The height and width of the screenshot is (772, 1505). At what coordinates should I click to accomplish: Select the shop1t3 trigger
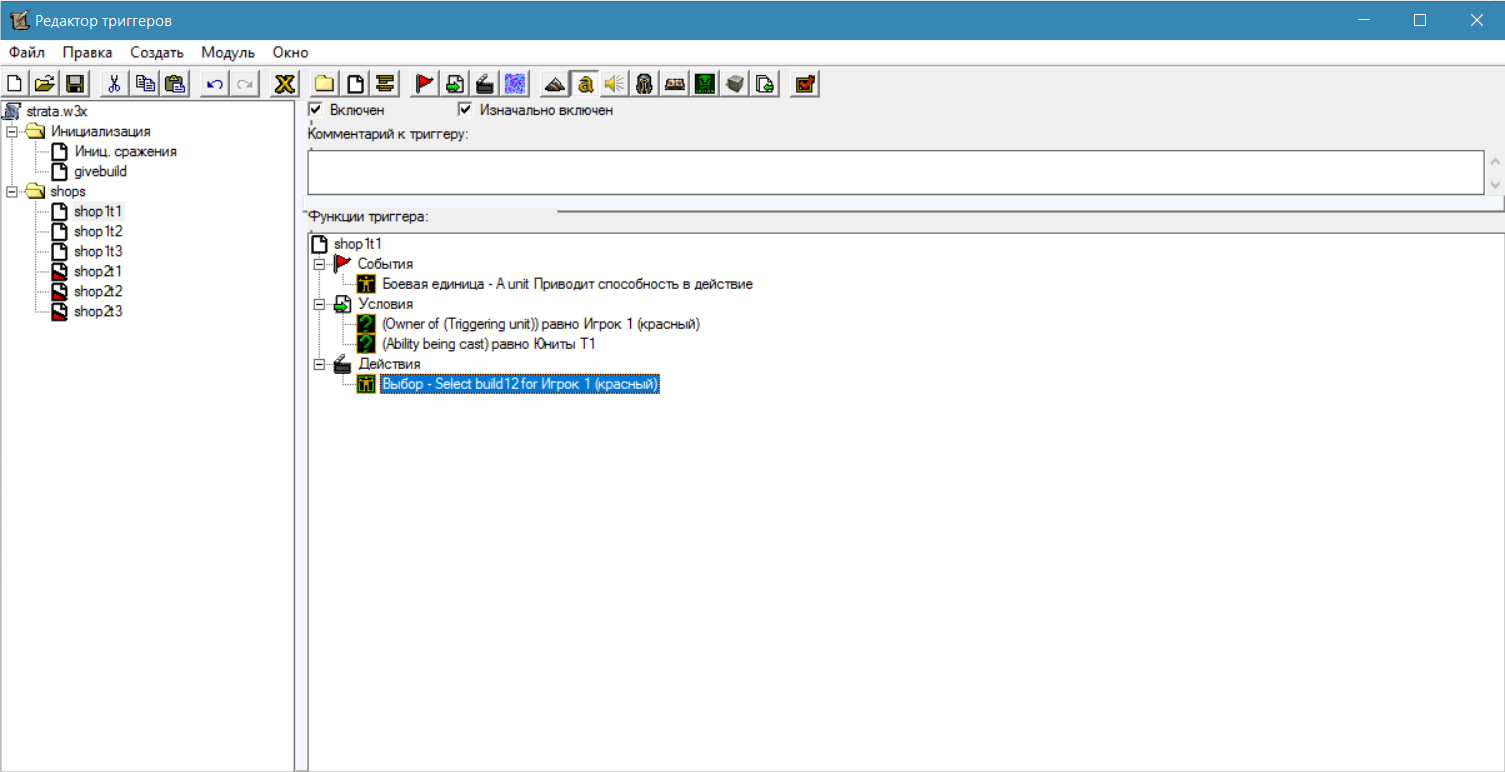(x=98, y=251)
